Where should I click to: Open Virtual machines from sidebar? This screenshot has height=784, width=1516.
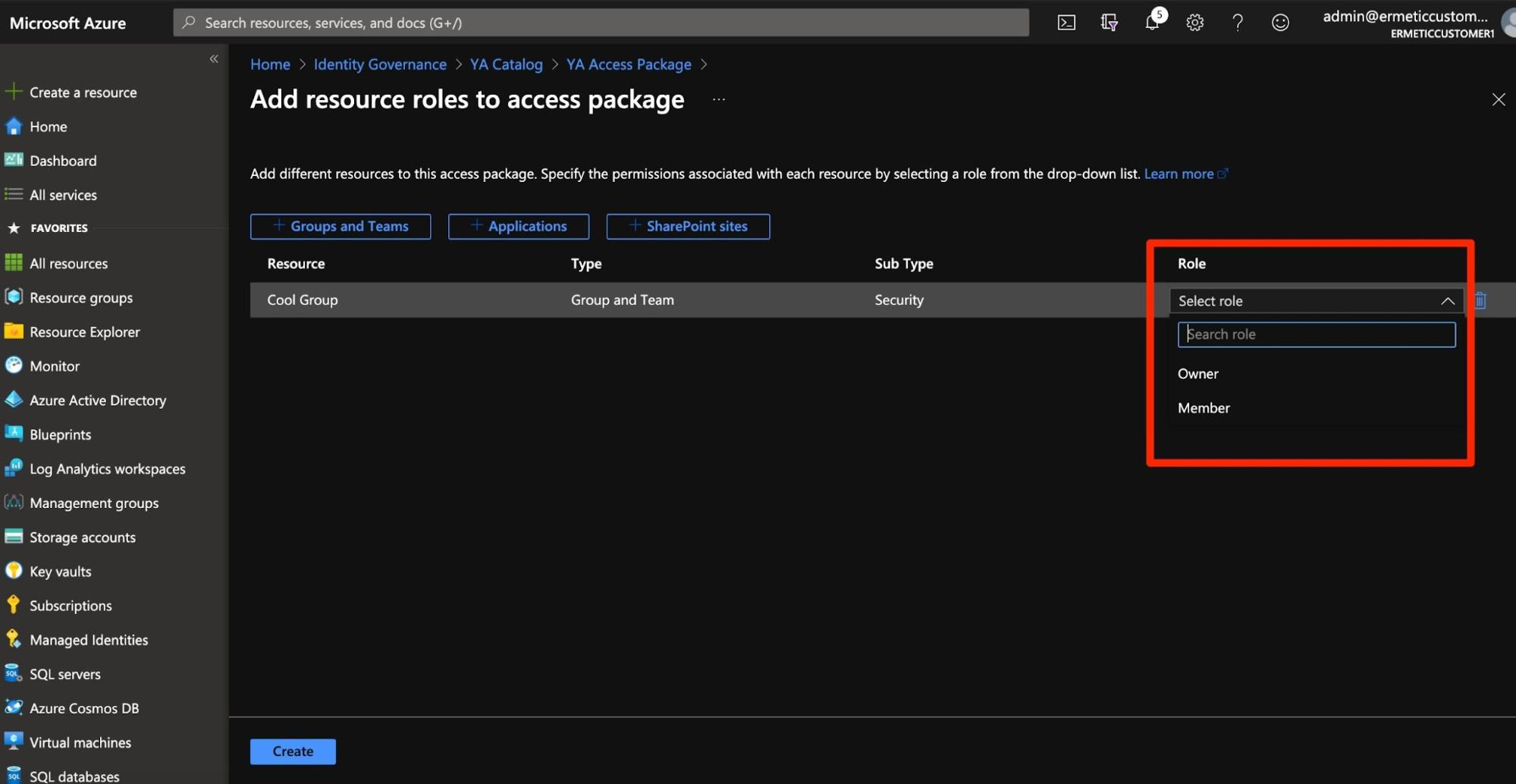tap(80, 742)
